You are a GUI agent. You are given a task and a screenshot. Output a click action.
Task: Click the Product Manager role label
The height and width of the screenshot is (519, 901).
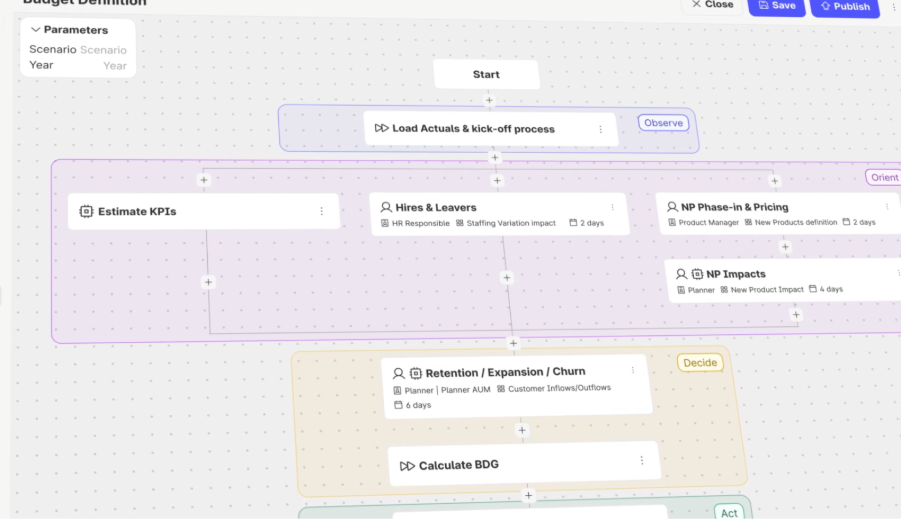tap(709, 222)
